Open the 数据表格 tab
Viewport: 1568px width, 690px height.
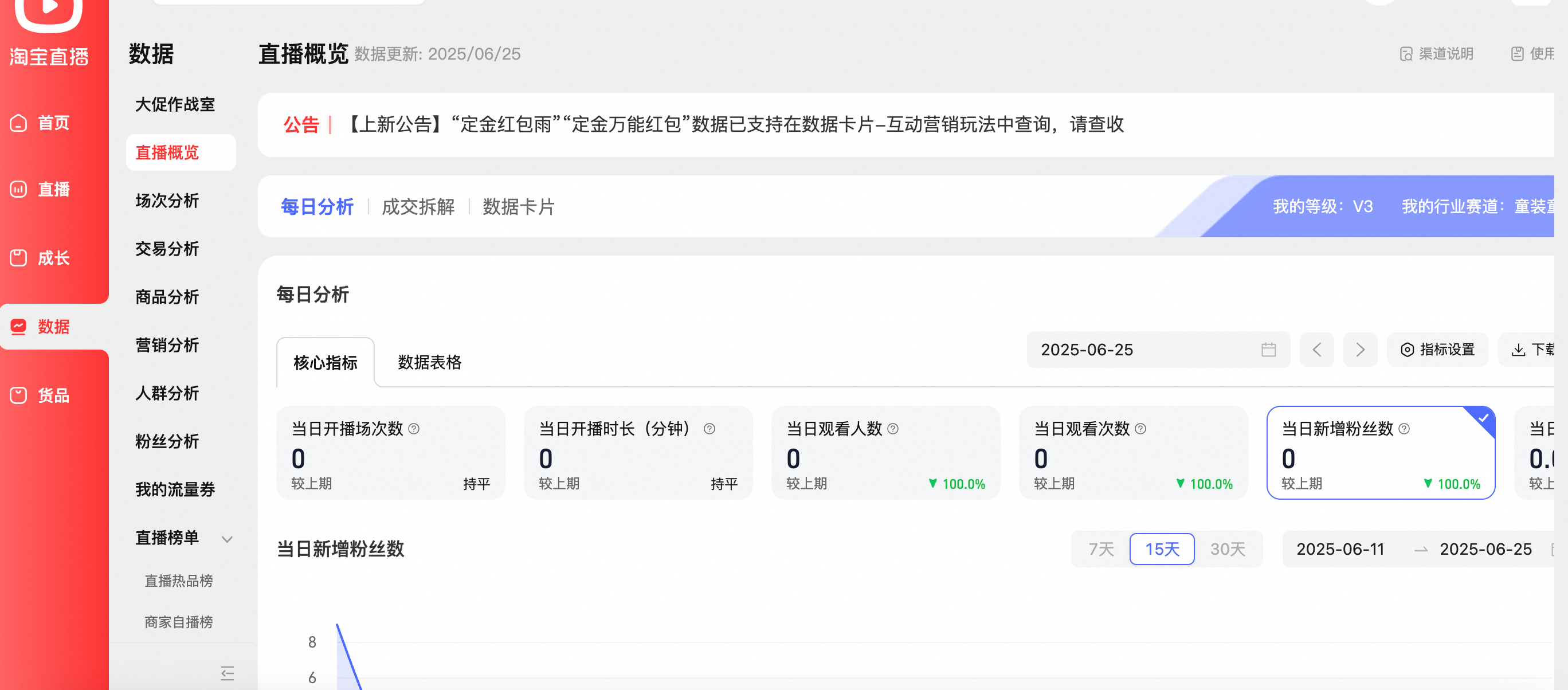(x=430, y=363)
